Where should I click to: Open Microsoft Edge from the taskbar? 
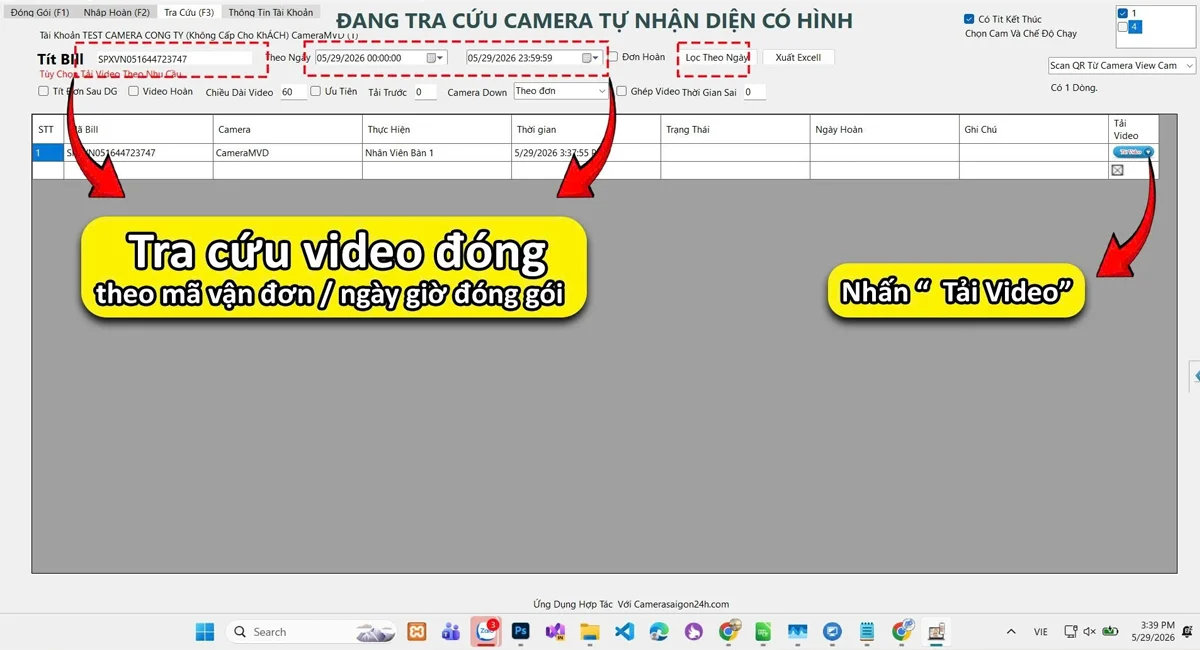(x=658, y=632)
